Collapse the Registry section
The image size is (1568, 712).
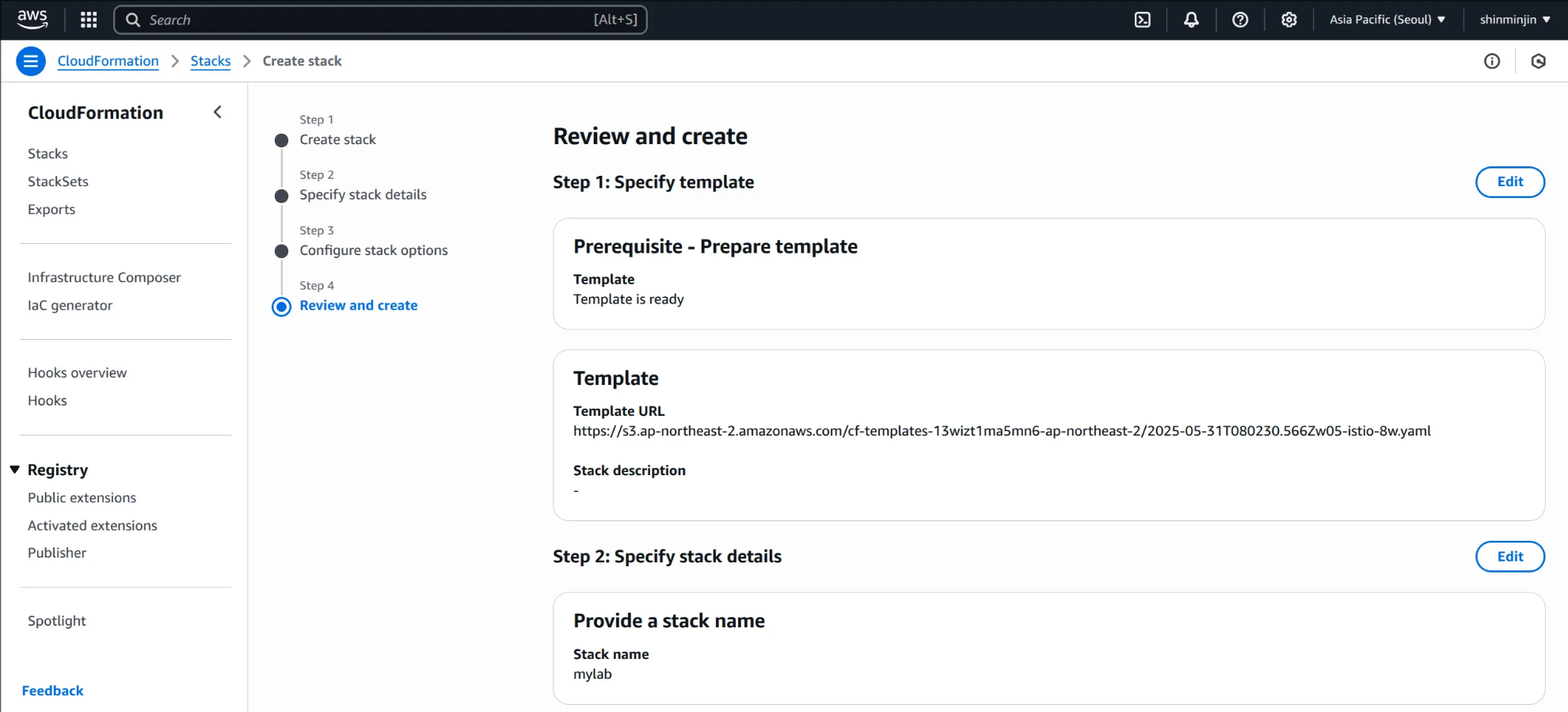[15, 470]
